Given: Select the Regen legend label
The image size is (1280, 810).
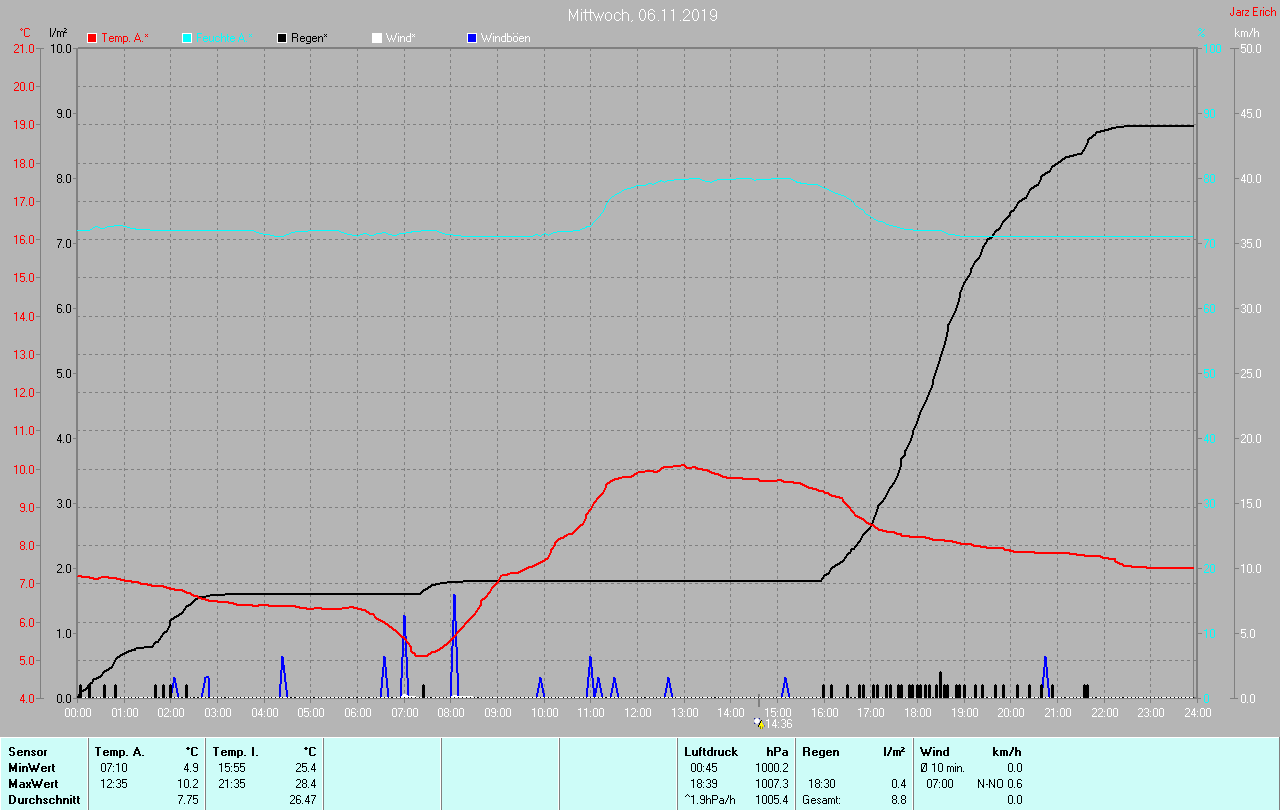Looking at the screenshot, I should (310, 38).
